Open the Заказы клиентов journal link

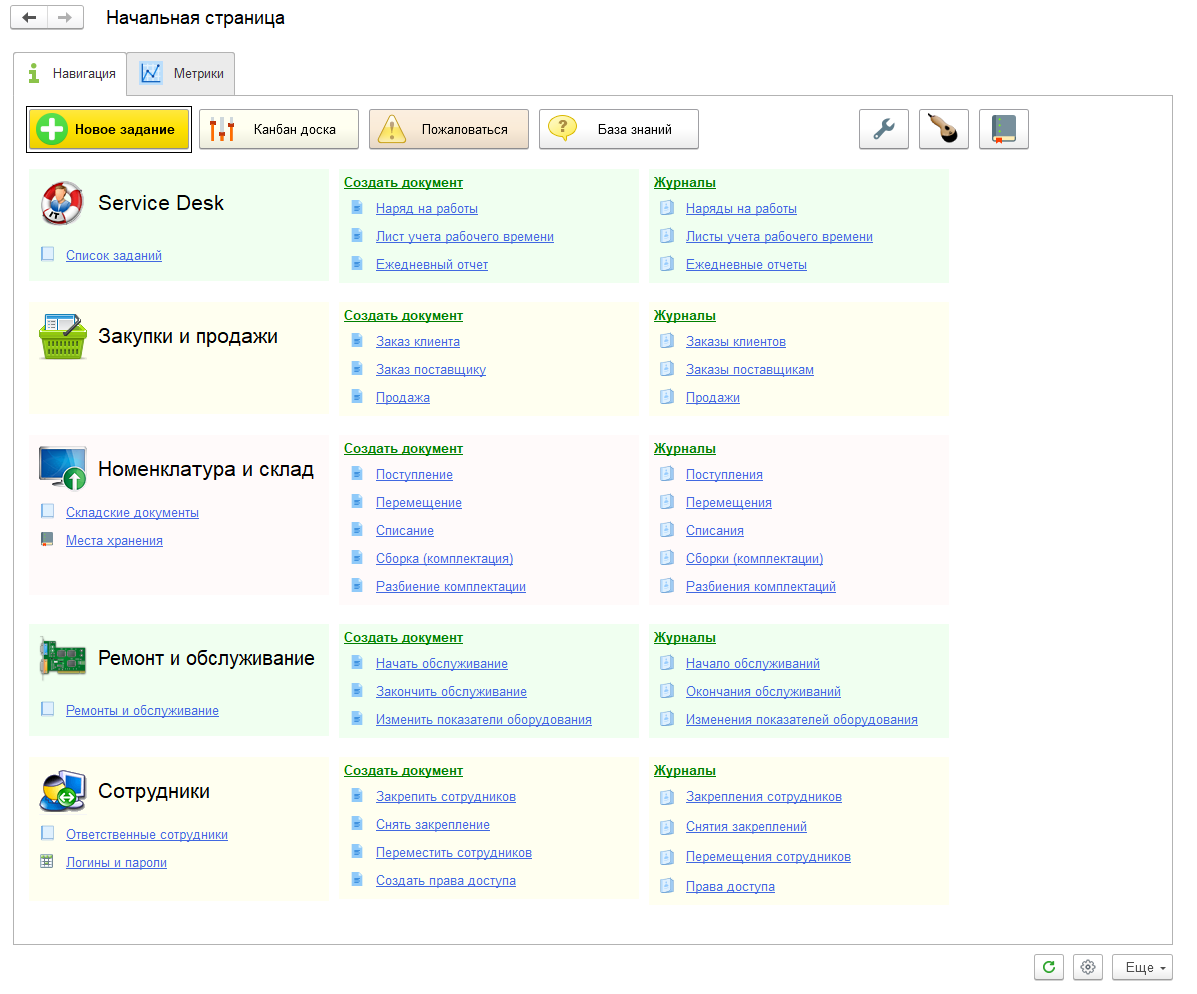[x=735, y=342]
